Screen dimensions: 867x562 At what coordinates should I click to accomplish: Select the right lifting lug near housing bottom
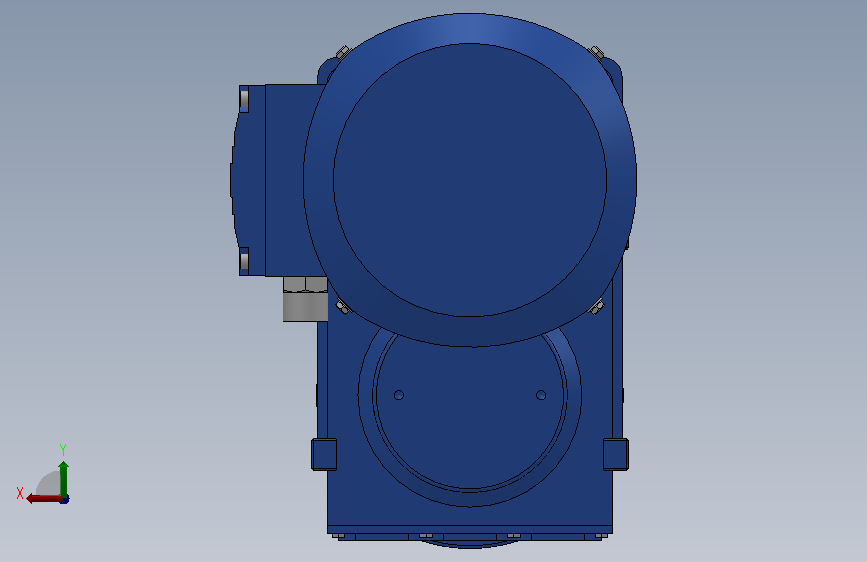tap(615, 454)
